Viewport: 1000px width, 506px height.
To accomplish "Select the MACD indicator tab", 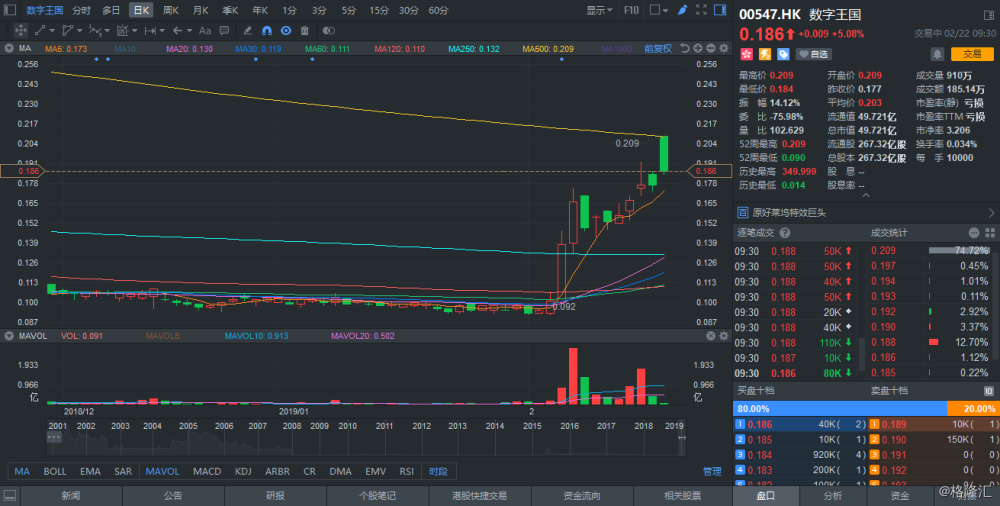I will (206, 471).
